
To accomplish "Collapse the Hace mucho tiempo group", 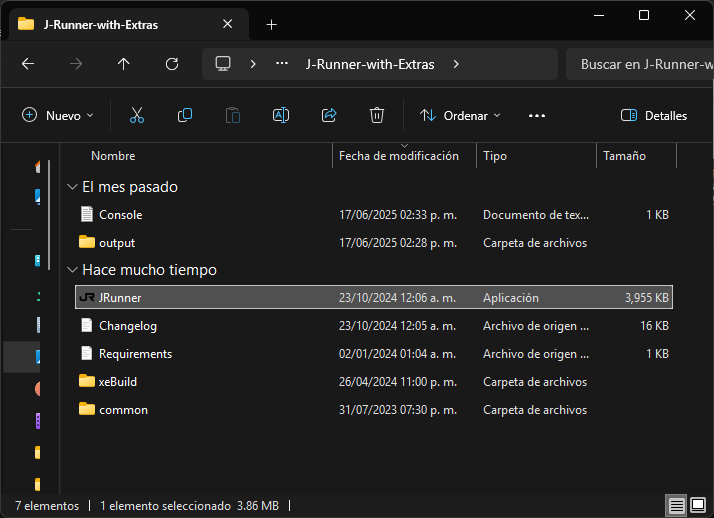I will (72, 270).
